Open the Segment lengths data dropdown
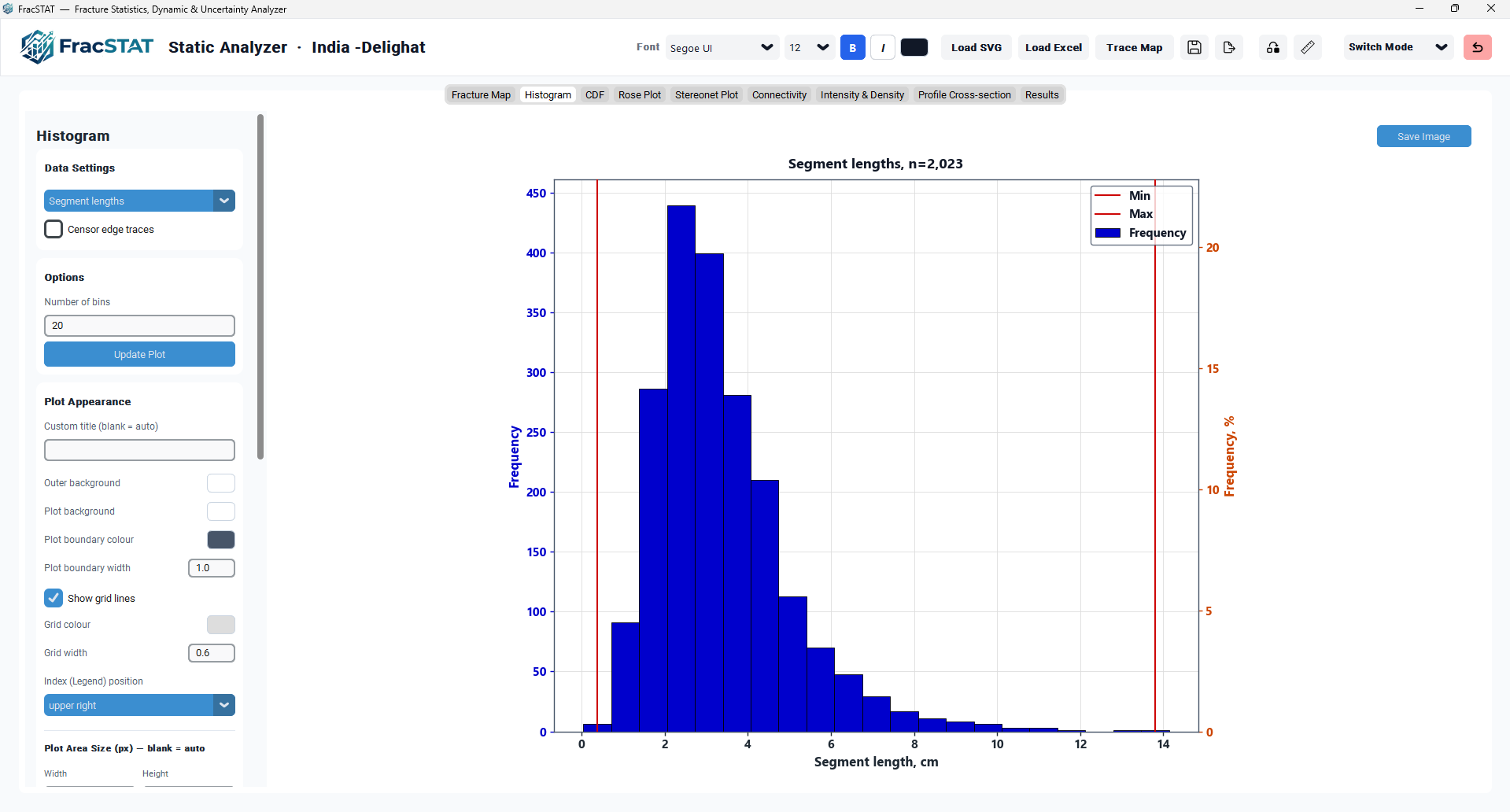The height and width of the screenshot is (812, 1510). (139, 201)
